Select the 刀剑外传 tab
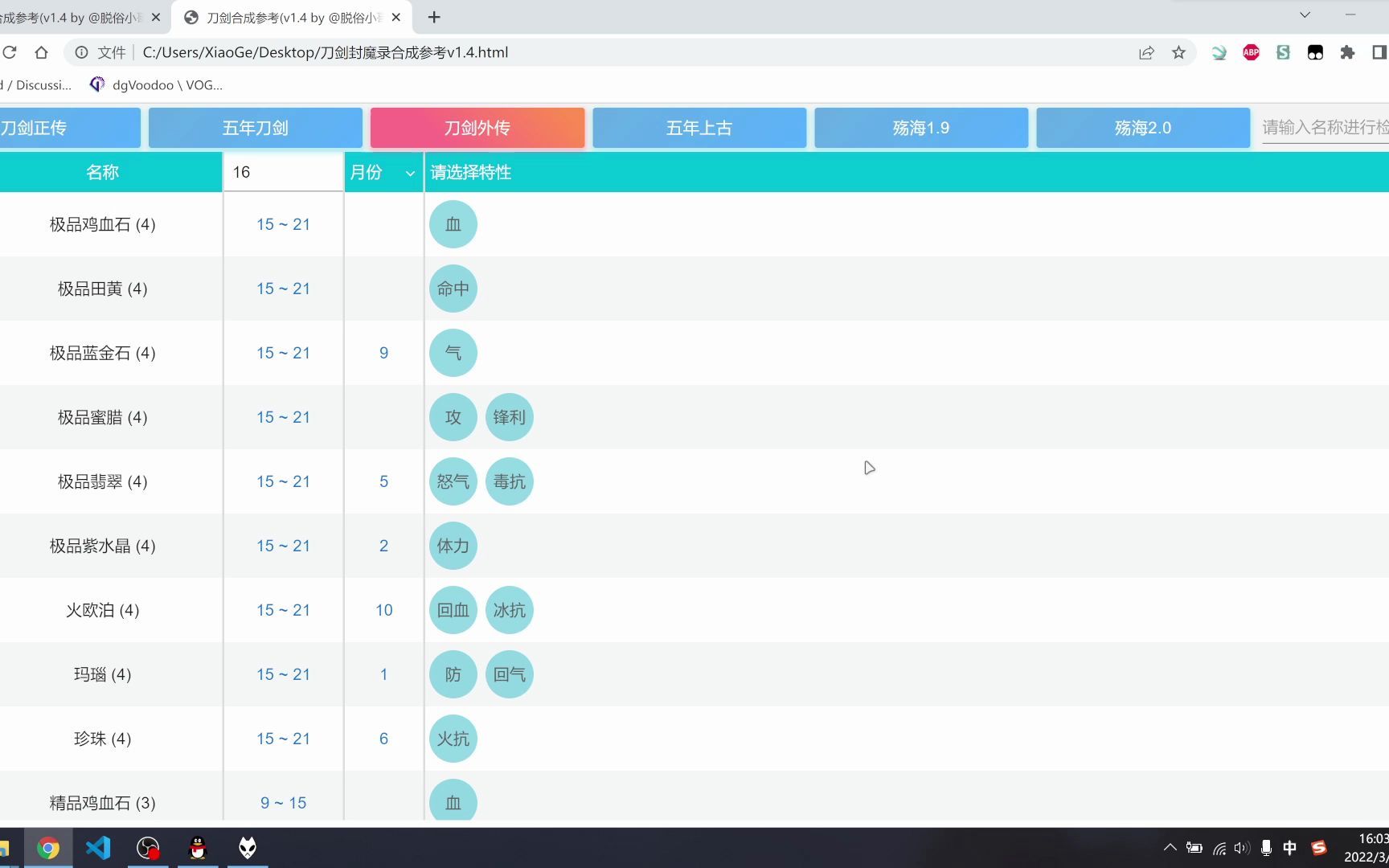The image size is (1389, 868). 477,128
